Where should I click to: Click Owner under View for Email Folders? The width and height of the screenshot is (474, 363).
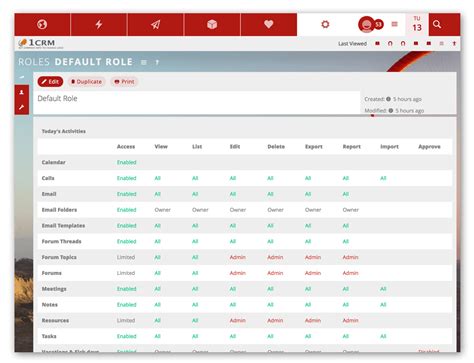163,210
